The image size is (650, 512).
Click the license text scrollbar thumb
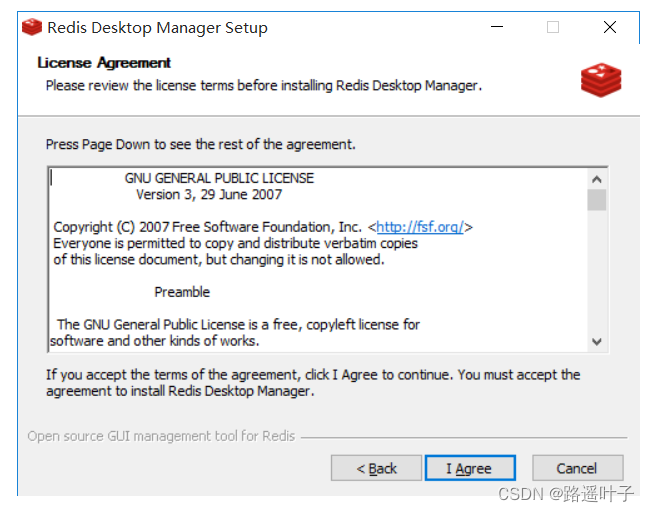[x=597, y=200]
